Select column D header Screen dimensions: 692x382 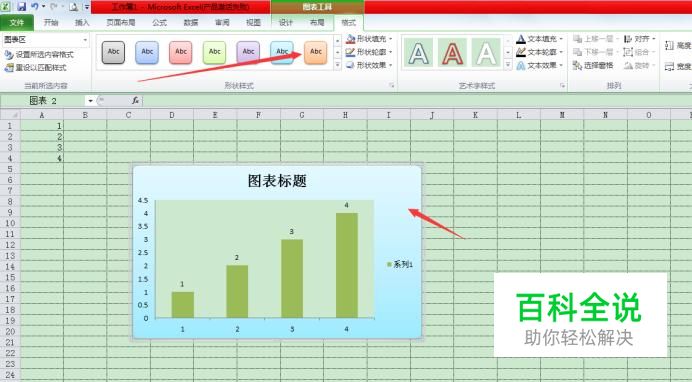(172, 115)
